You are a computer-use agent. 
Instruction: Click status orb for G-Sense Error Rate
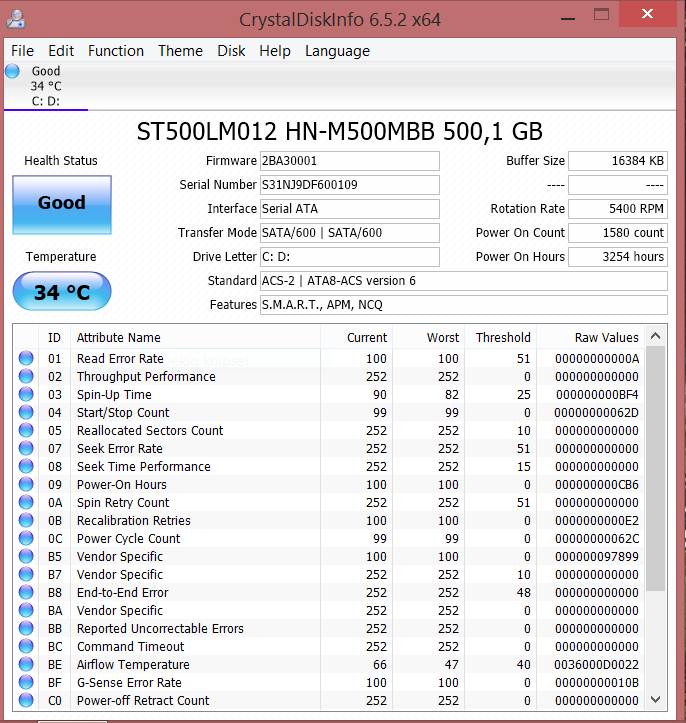tap(26, 682)
